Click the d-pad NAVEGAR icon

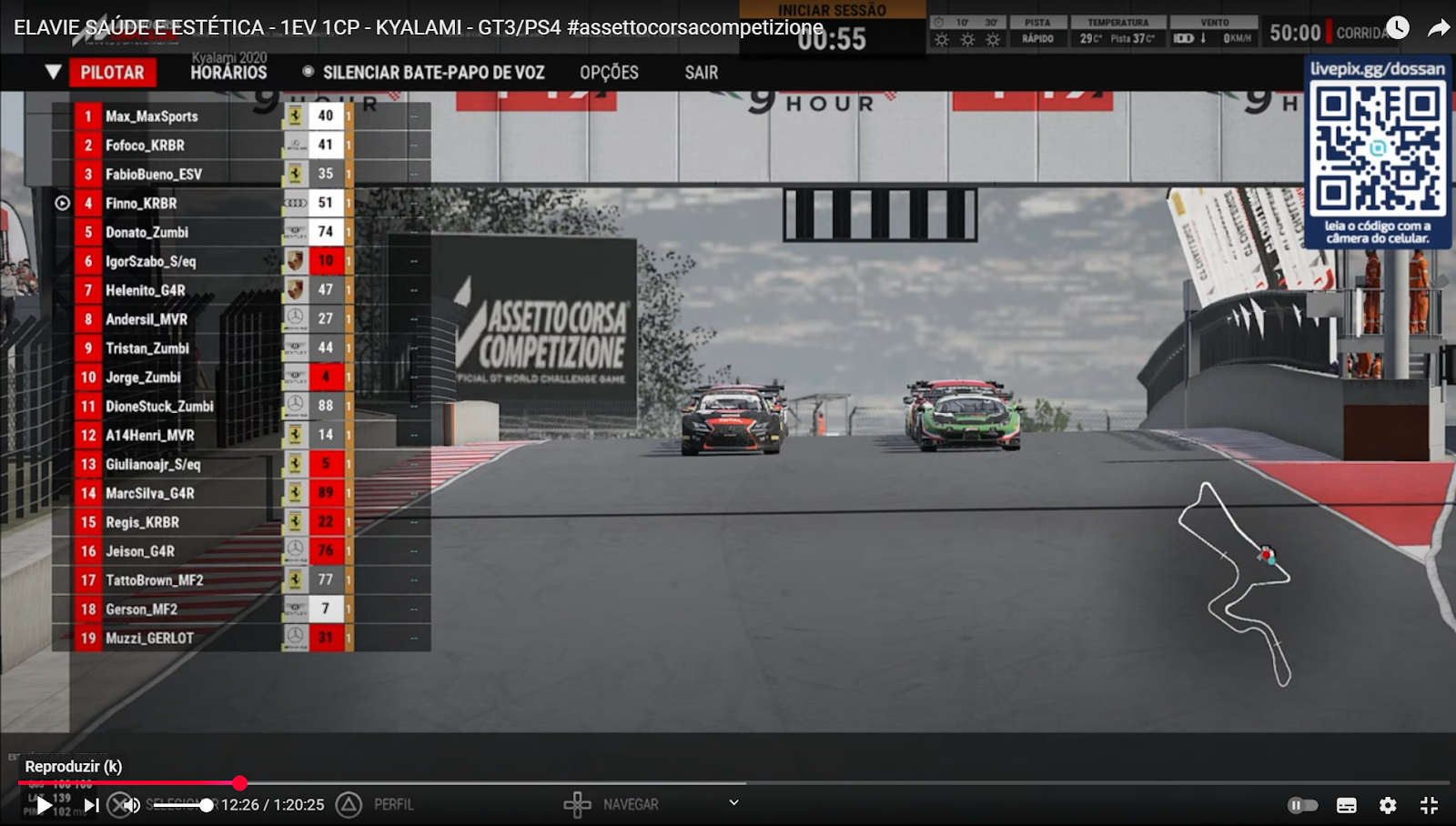tap(577, 804)
